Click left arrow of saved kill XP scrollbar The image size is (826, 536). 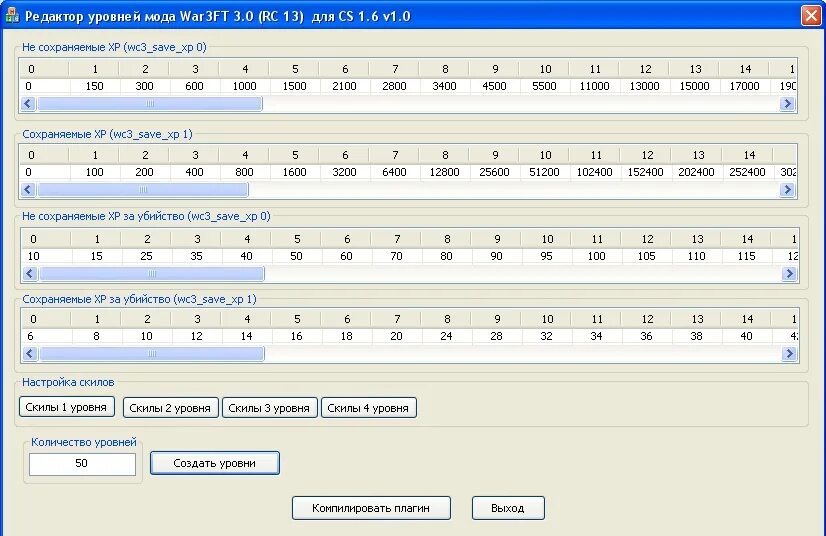[x=30, y=354]
